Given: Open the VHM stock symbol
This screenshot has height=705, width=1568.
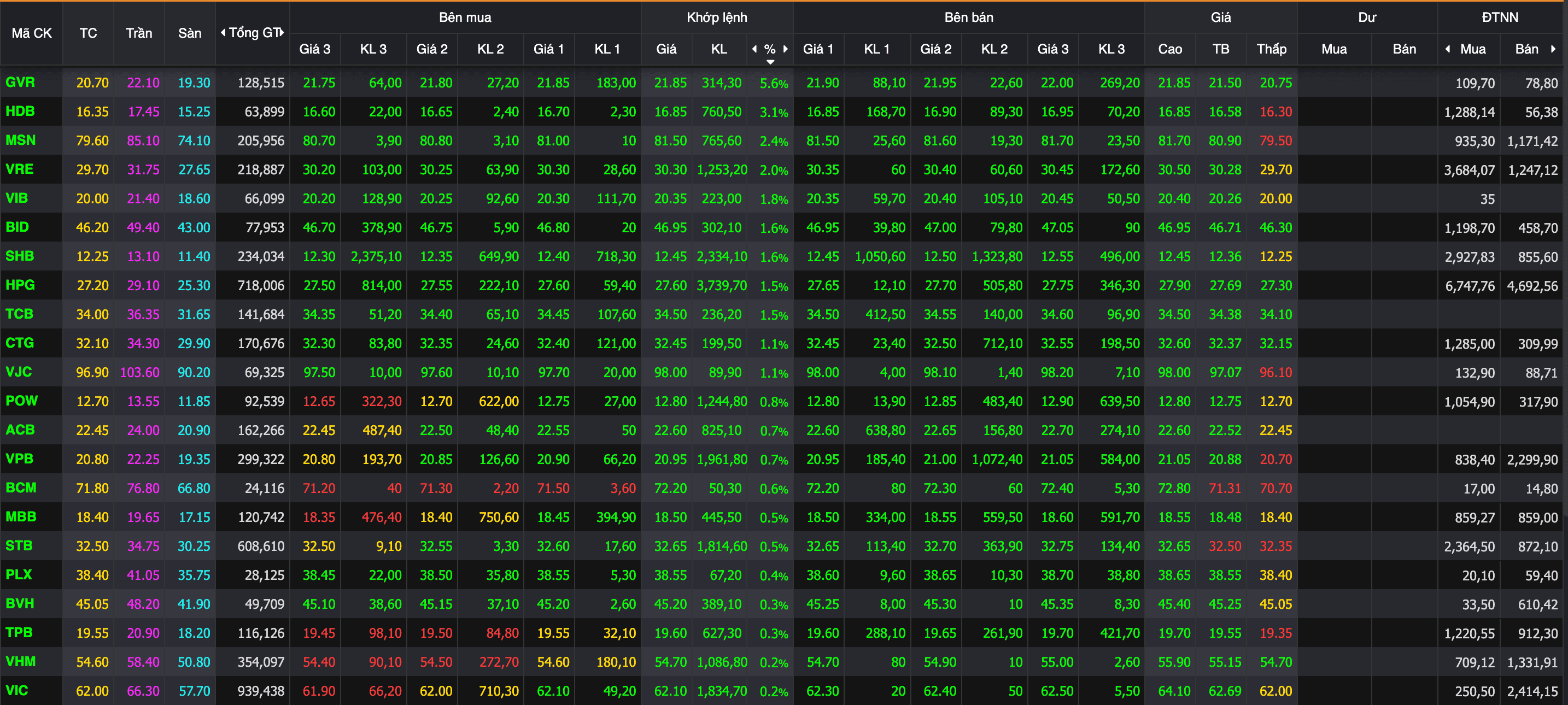Looking at the screenshot, I should click(x=21, y=661).
